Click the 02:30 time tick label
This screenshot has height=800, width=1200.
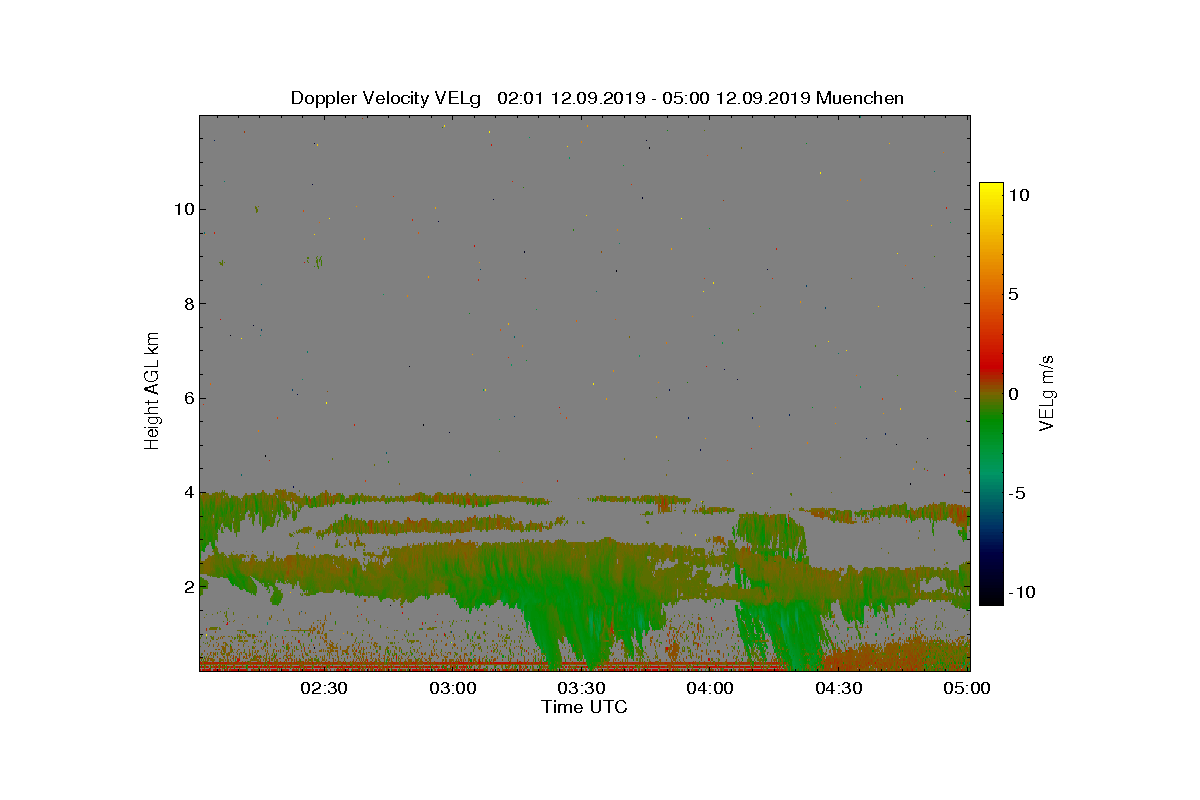pyautogui.click(x=324, y=689)
